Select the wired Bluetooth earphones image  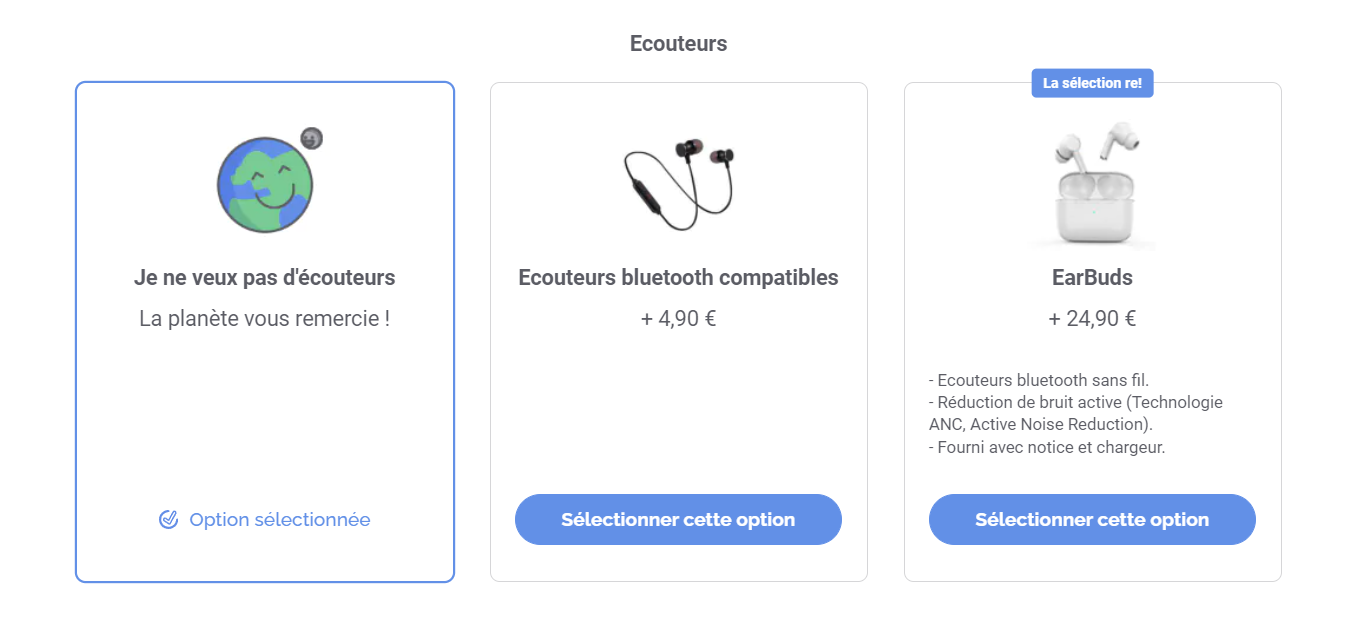click(679, 185)
